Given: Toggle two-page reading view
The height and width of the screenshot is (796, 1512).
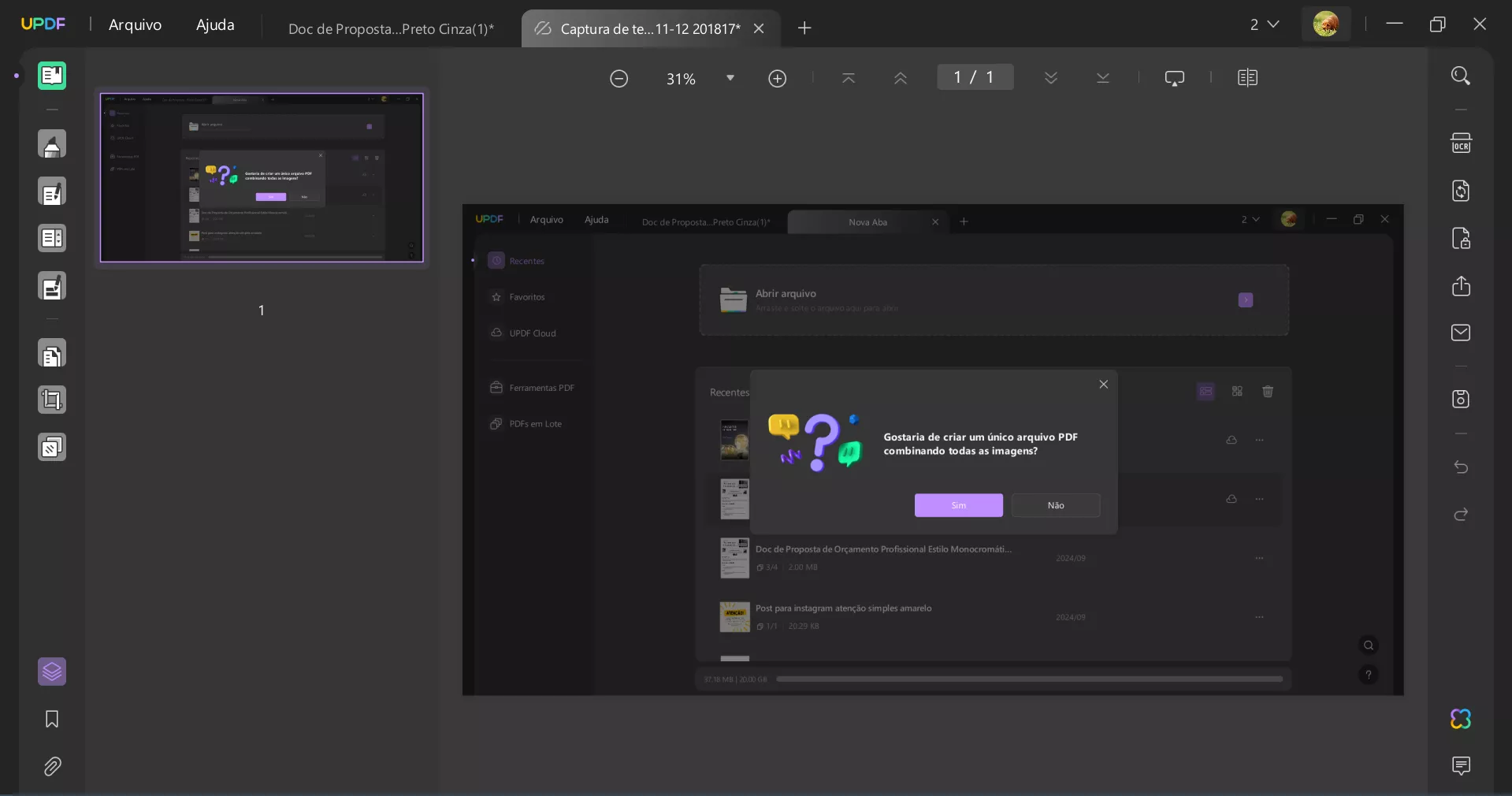Looking at the screenshot, I should (x=1247, y=77).
